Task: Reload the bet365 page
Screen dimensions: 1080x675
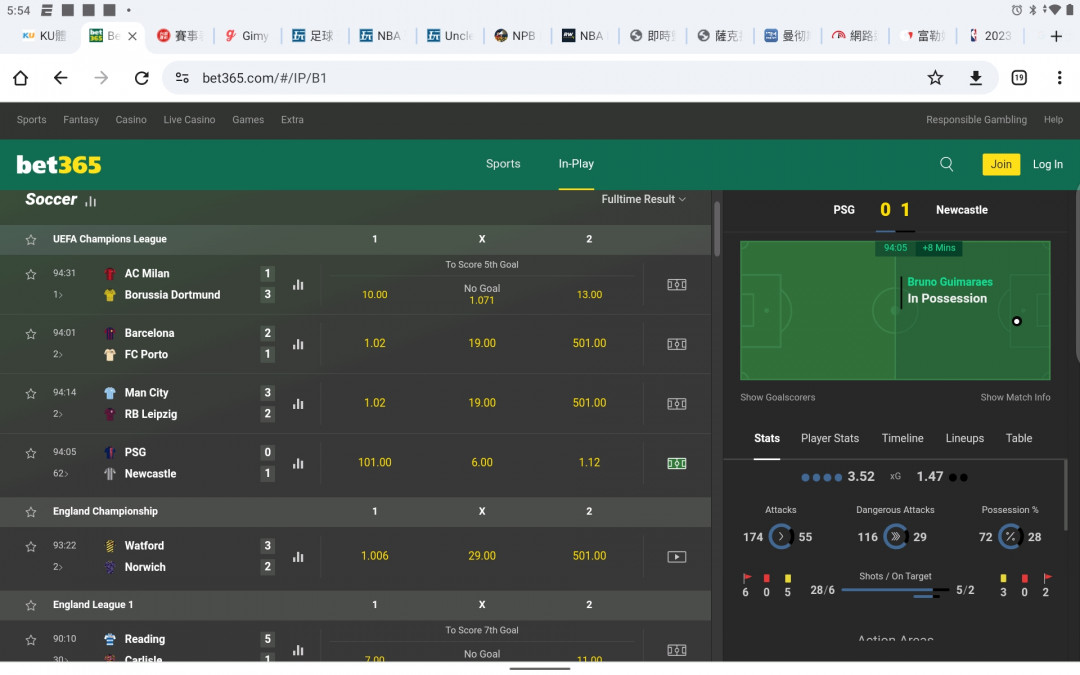Action: [142, 78]
